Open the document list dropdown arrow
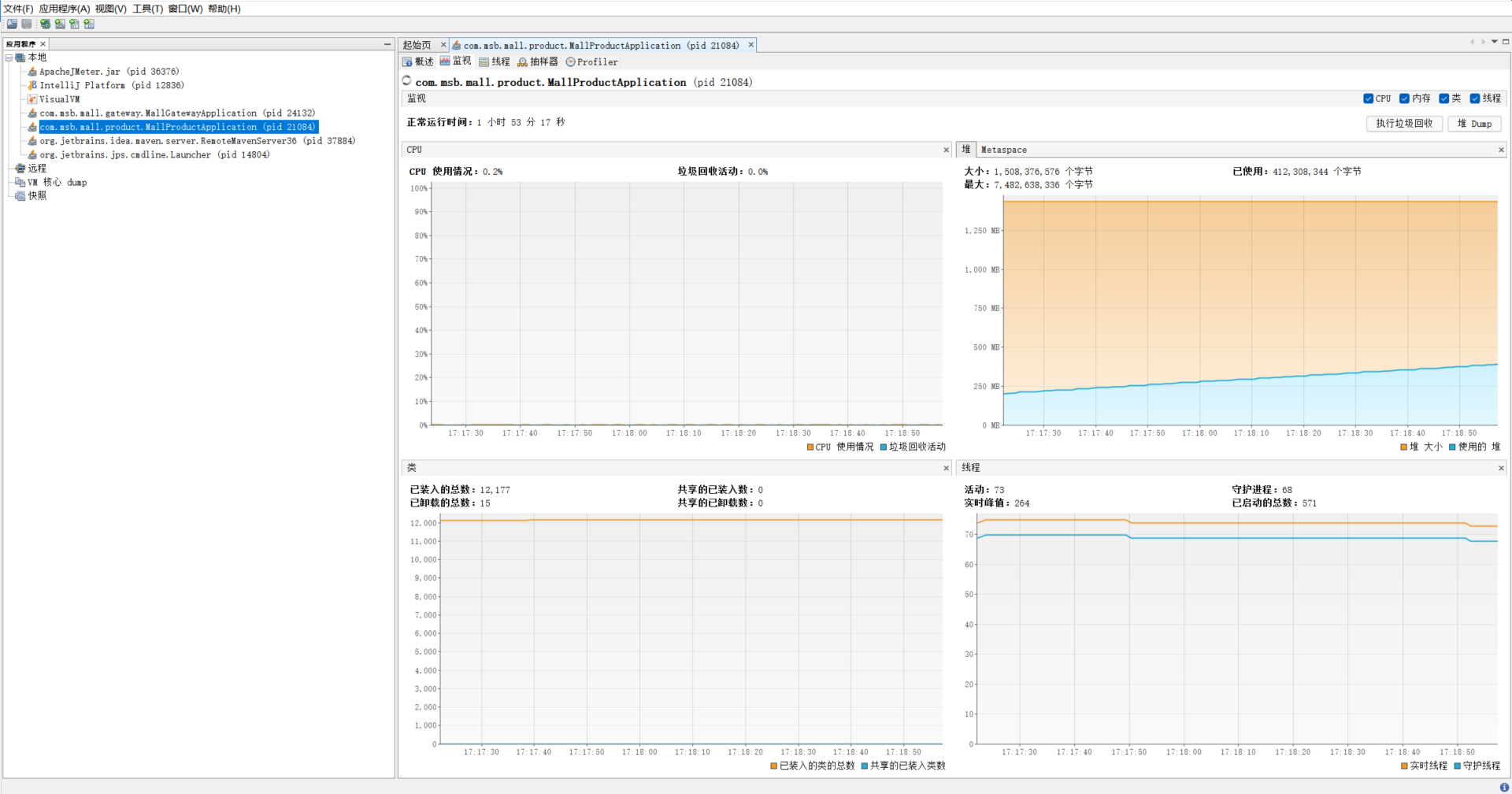This screenshot has width=1512, height=794. pyautogui.click(x=1494, y=42)
